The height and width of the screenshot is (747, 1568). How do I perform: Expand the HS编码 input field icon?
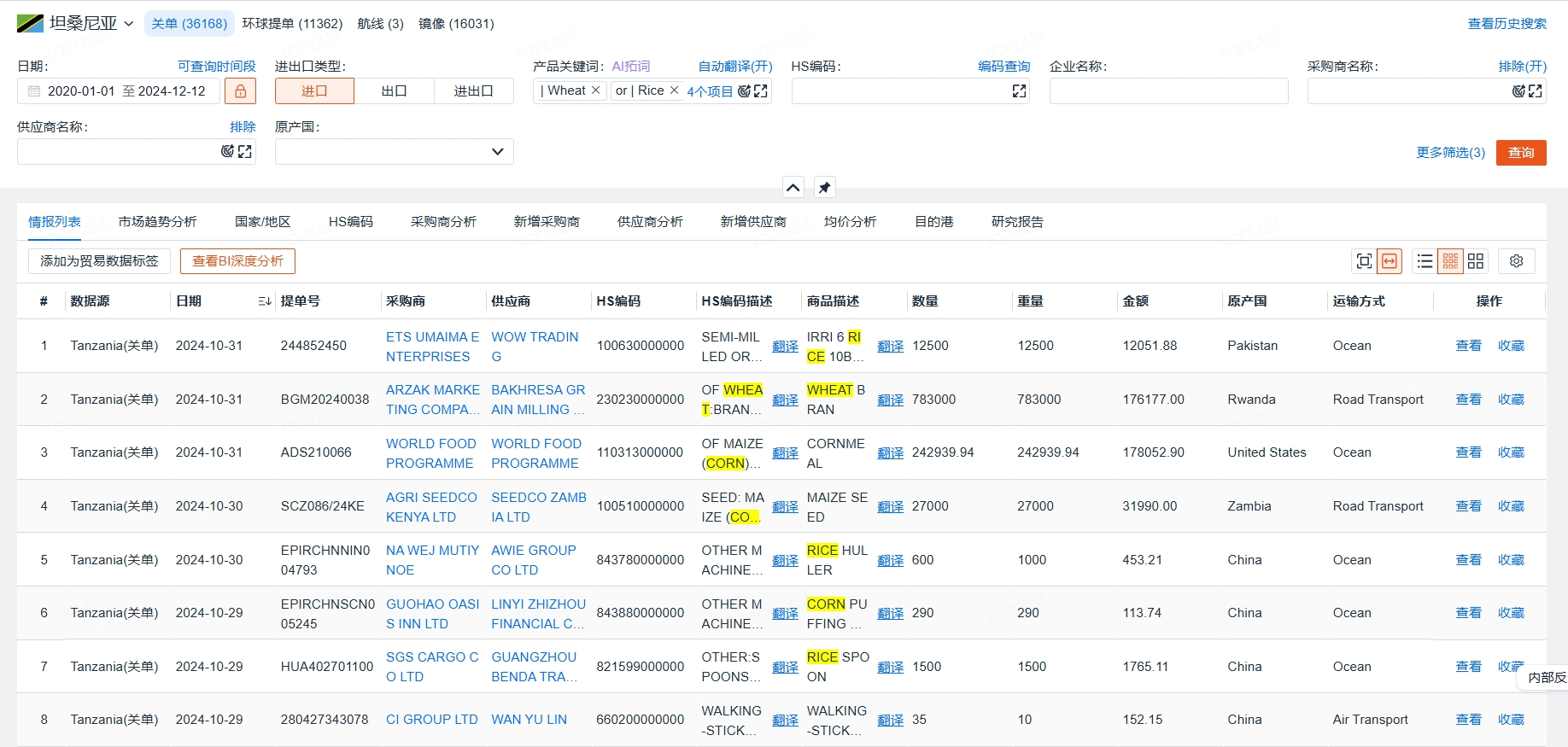click(x=1019, y=91)
